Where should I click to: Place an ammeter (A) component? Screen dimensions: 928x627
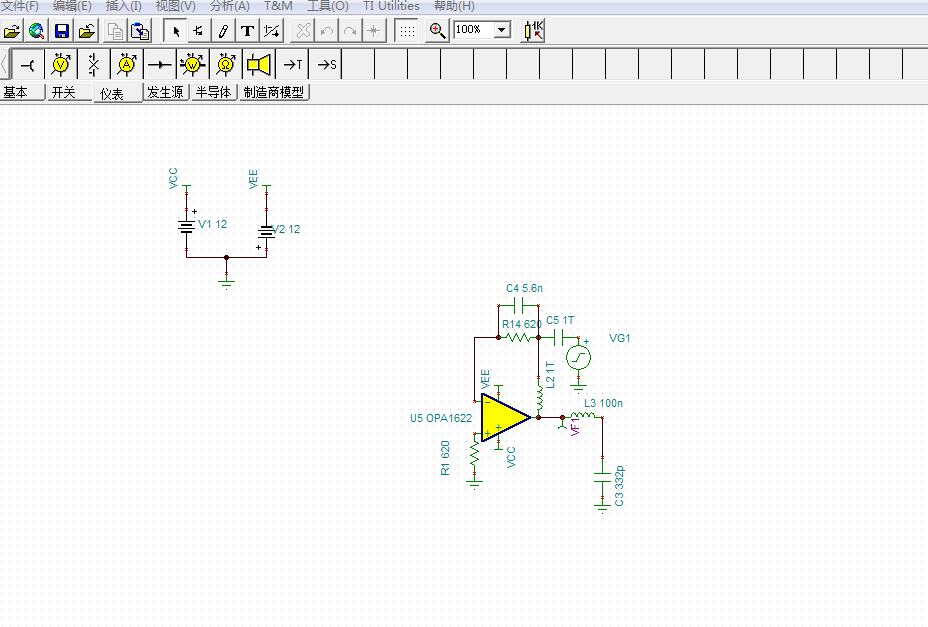click(x=127, y=65)
